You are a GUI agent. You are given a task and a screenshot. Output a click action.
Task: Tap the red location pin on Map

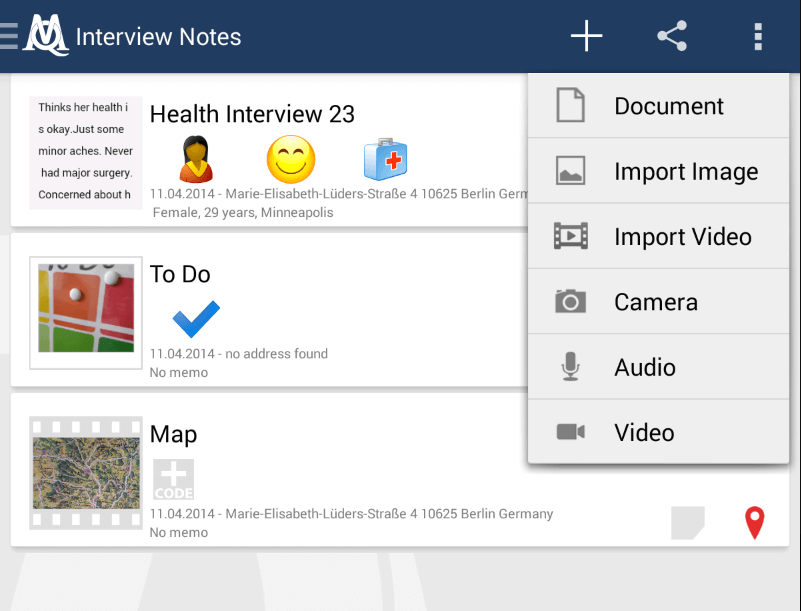755,523
